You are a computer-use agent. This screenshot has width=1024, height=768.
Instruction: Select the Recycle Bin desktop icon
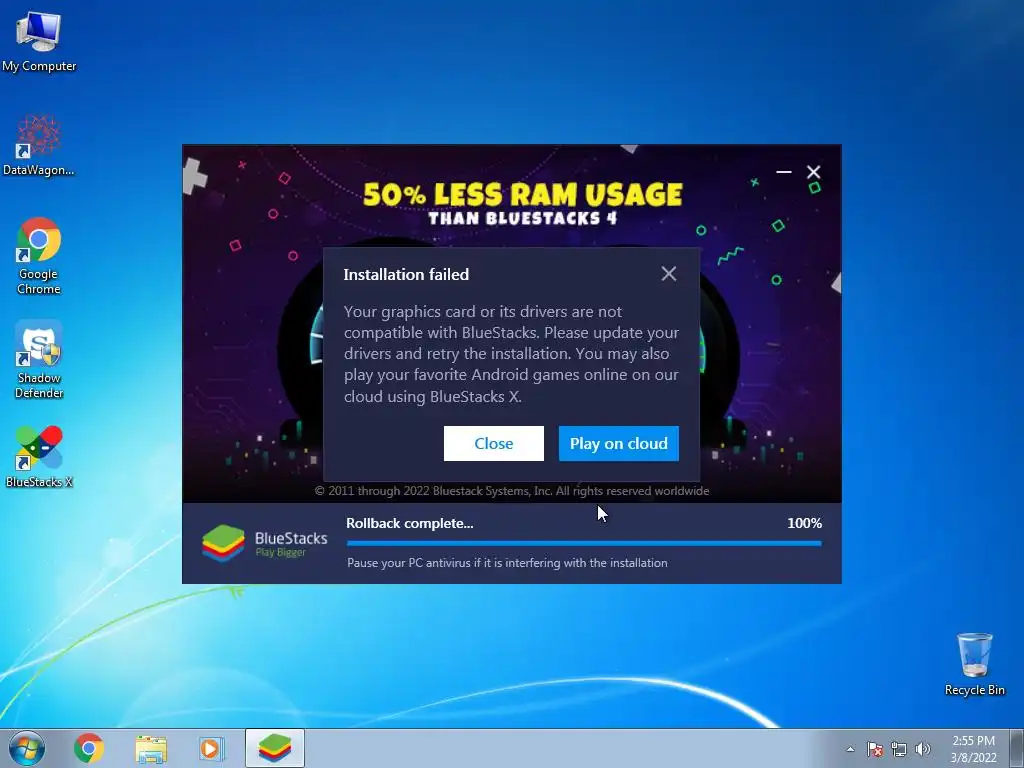click(x=974, y=664)
